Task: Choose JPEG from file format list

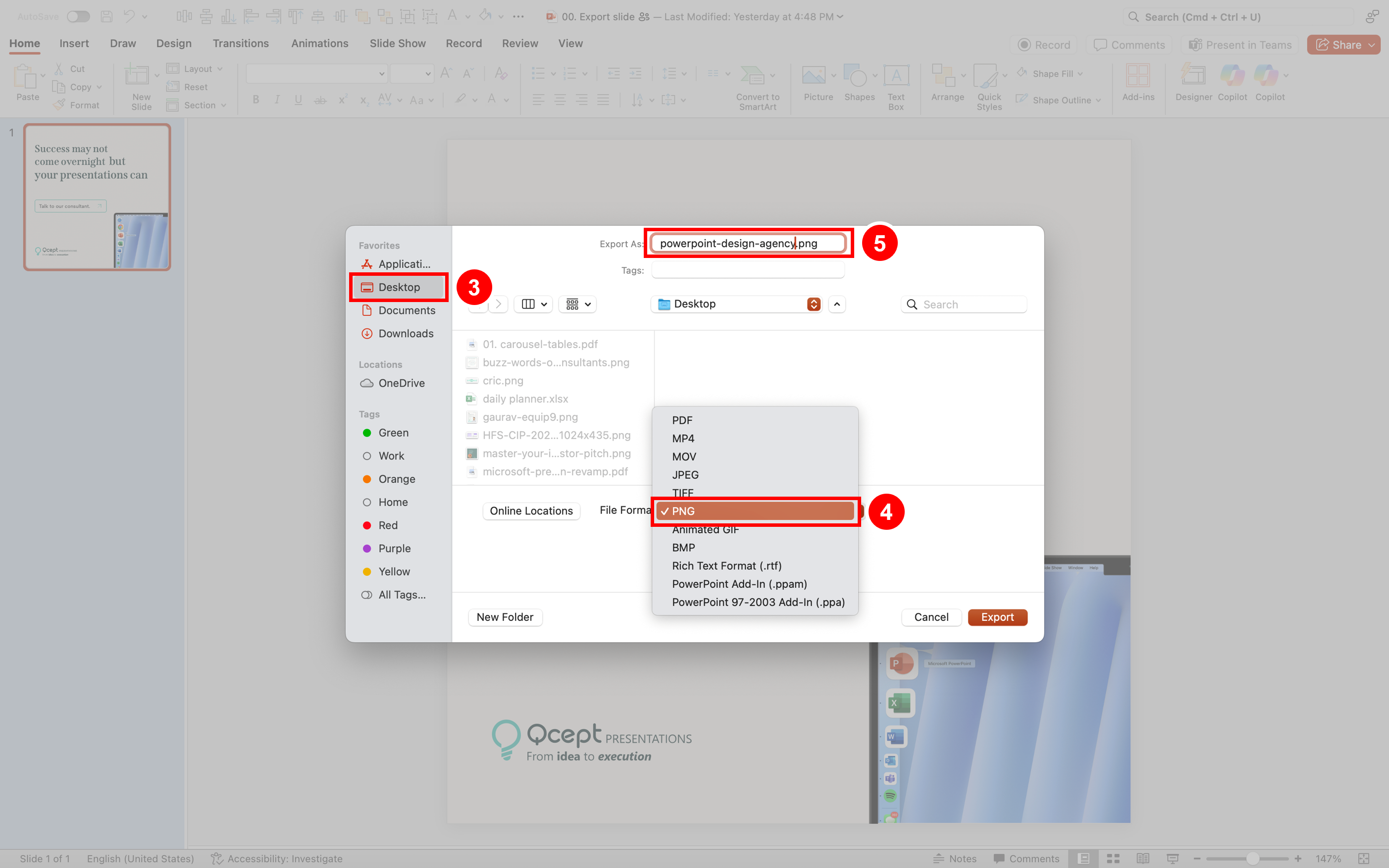Action: tap(685, 475)
